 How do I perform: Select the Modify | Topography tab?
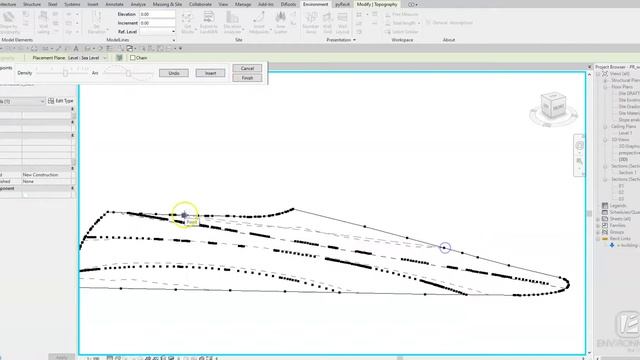point(377,4)
